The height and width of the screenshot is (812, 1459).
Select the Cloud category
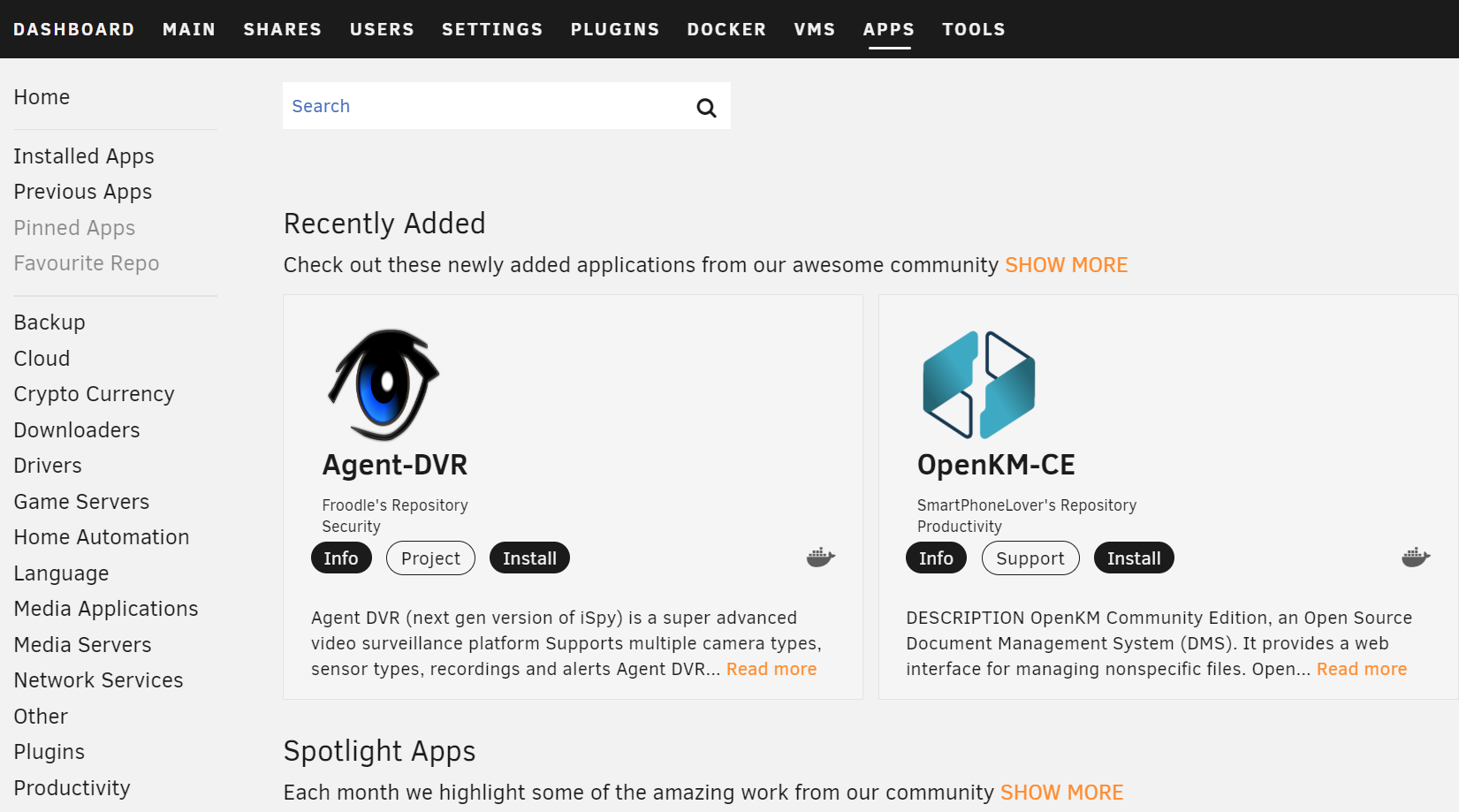pyautogui.click(x=42, y=359)
